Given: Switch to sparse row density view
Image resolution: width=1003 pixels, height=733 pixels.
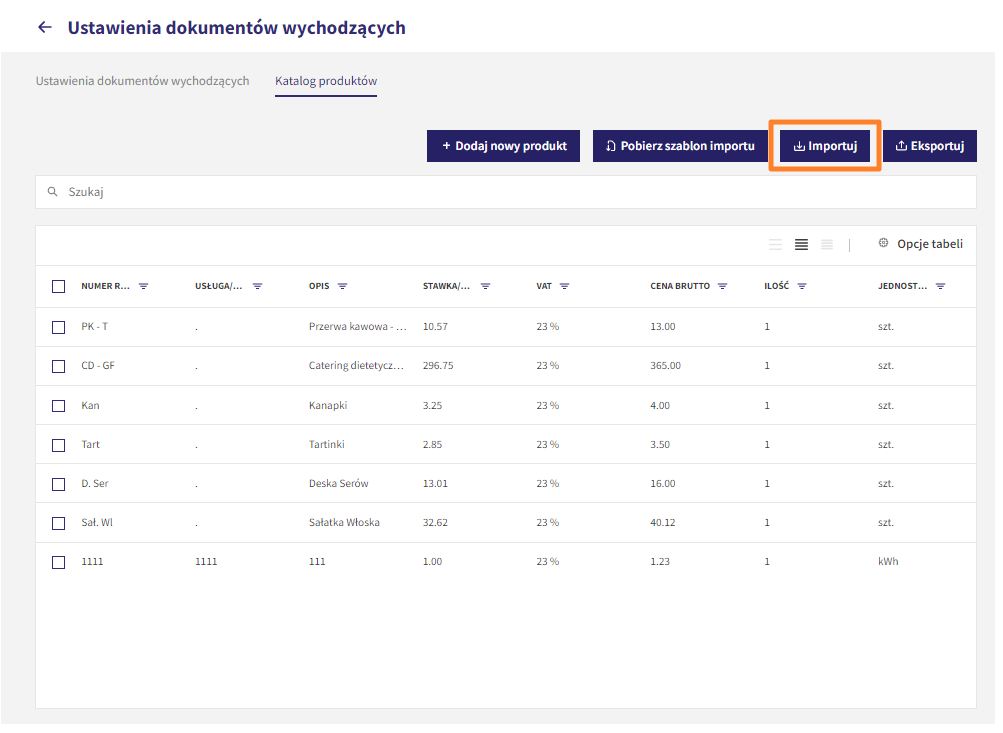Looking at the screenshot, I should (x=775, y=244).
